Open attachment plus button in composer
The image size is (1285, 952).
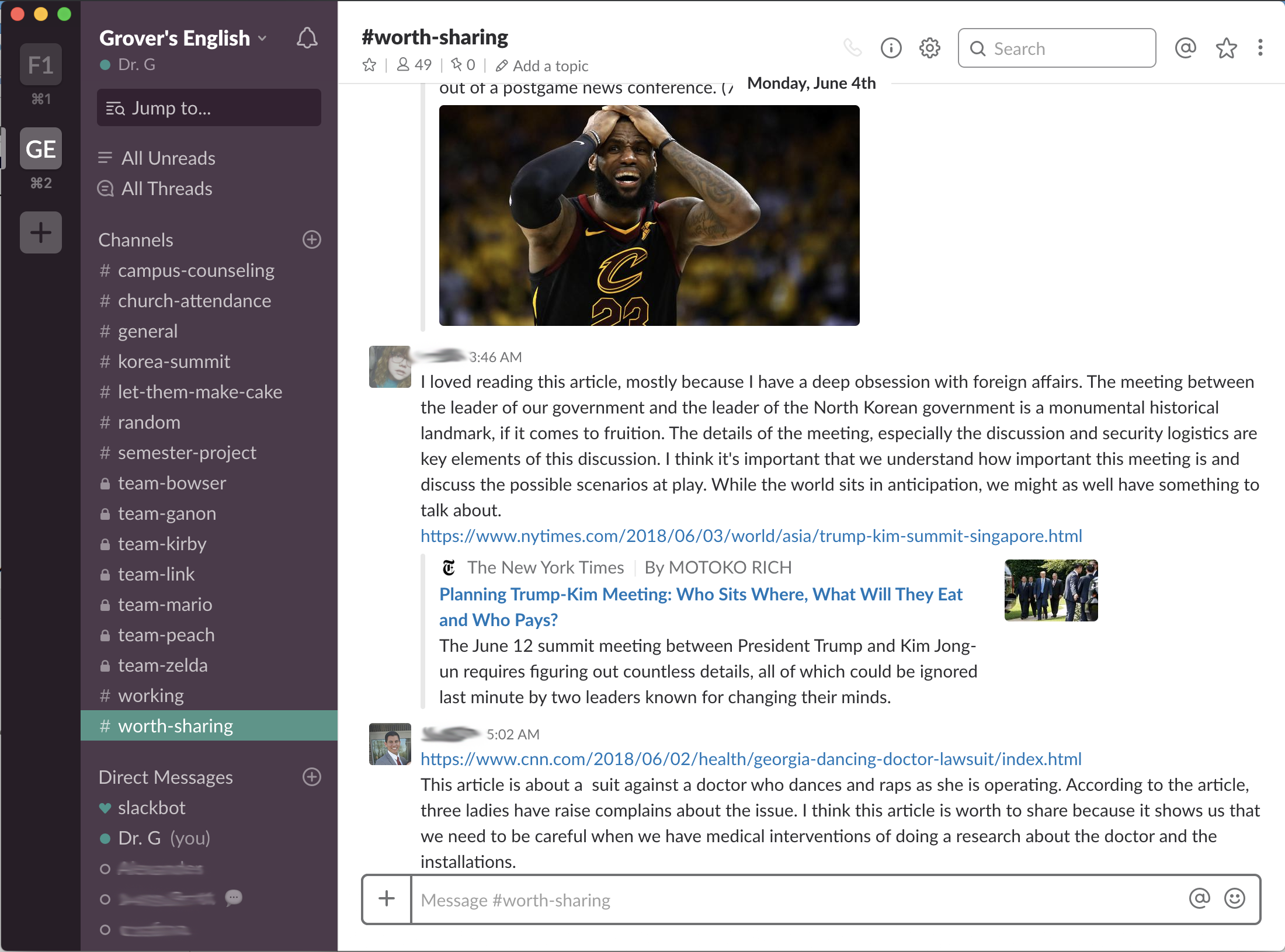click(387, 899)
